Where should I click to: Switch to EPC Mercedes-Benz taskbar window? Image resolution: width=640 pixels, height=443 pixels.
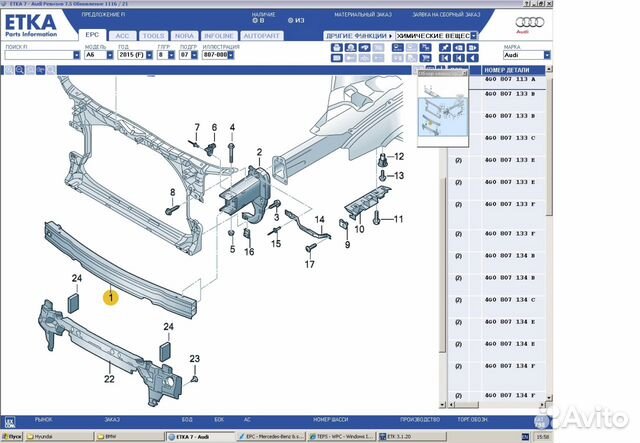coord(271,437)
